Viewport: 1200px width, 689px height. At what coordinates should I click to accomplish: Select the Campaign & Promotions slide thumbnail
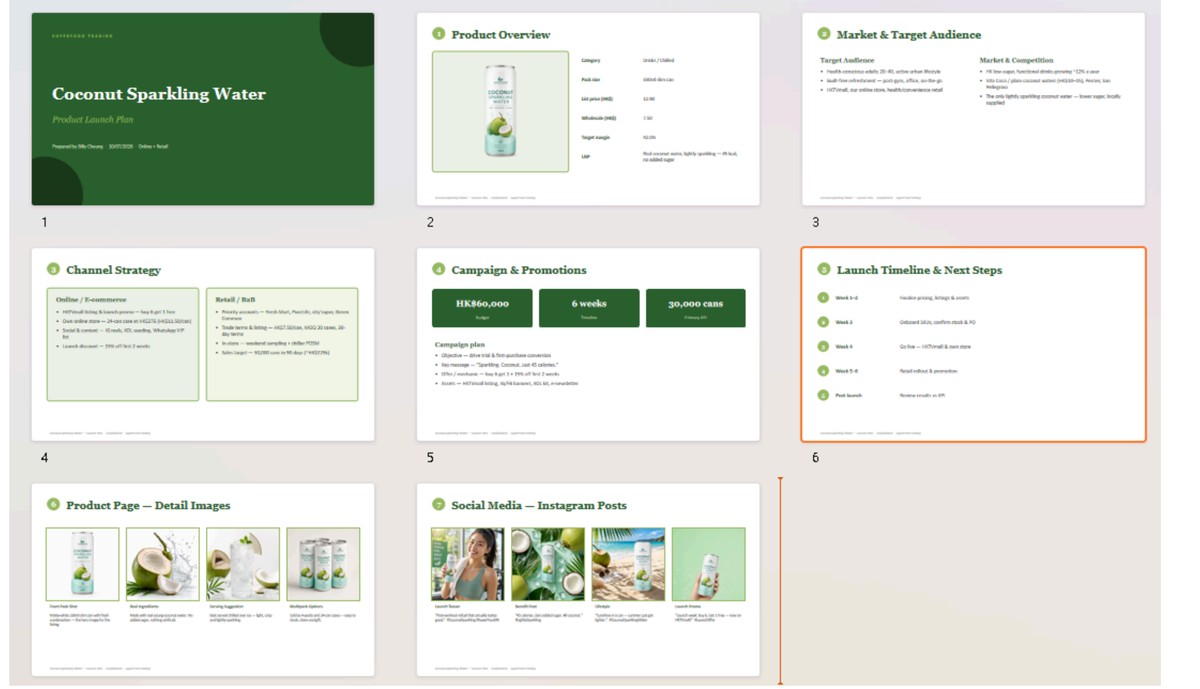(x=588, y=345)
